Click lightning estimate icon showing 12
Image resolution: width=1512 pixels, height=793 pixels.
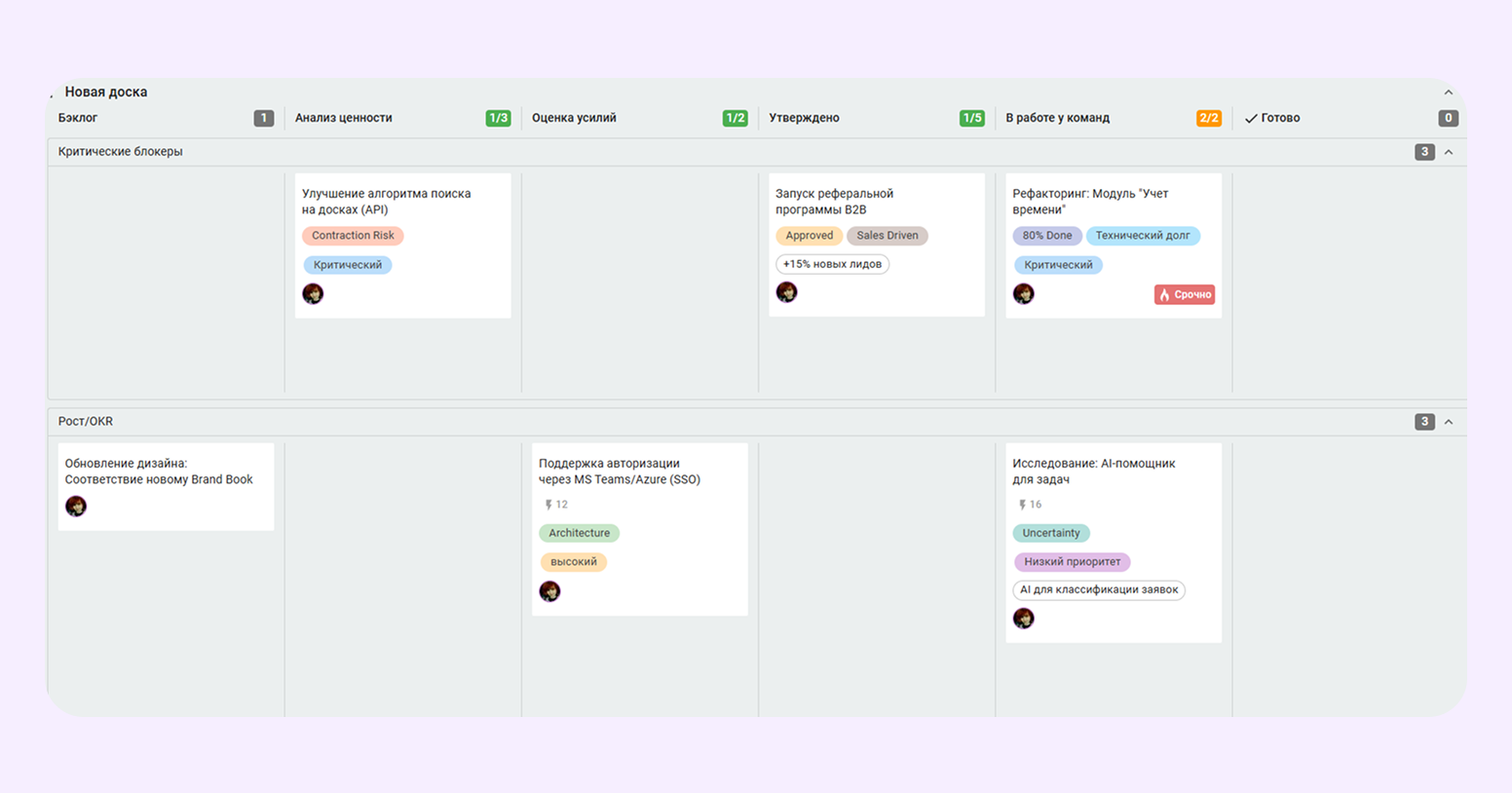click(x=548, y=505)
